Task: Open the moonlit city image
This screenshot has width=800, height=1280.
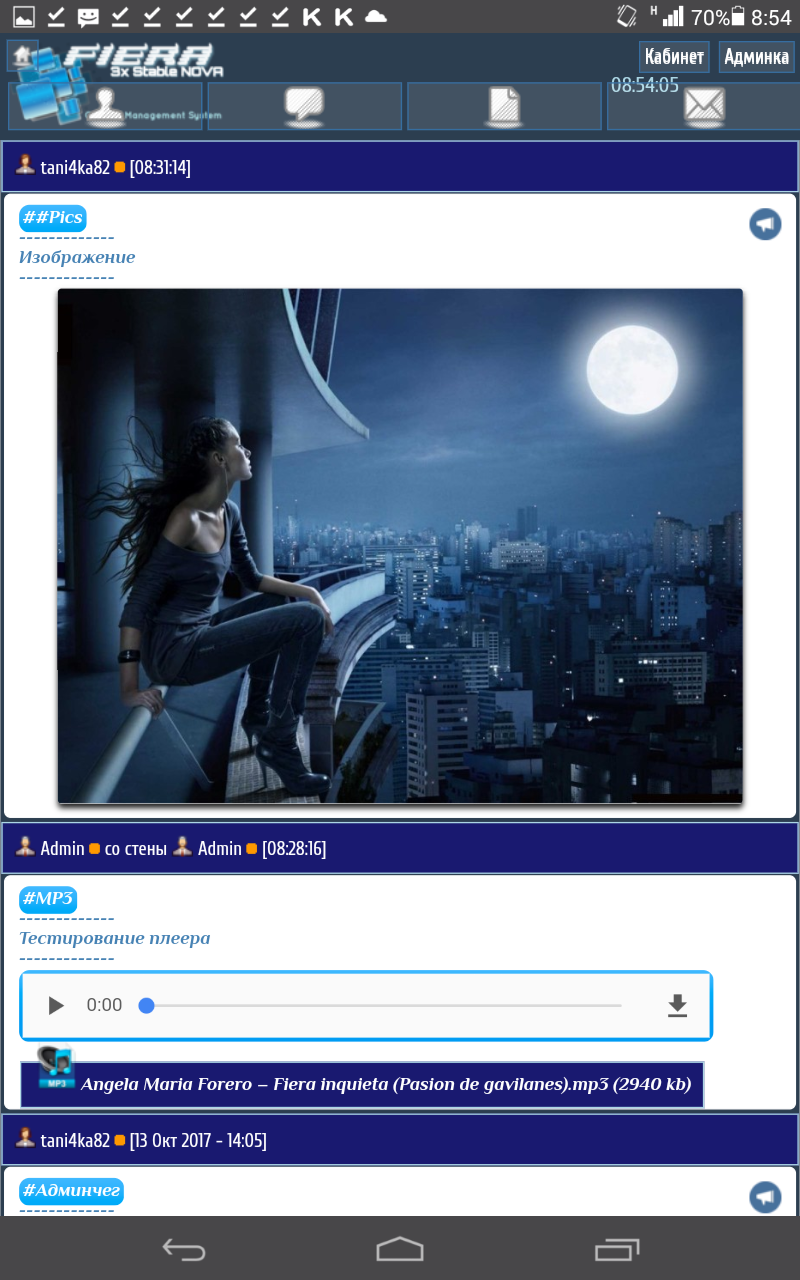Action: point(400,546)
